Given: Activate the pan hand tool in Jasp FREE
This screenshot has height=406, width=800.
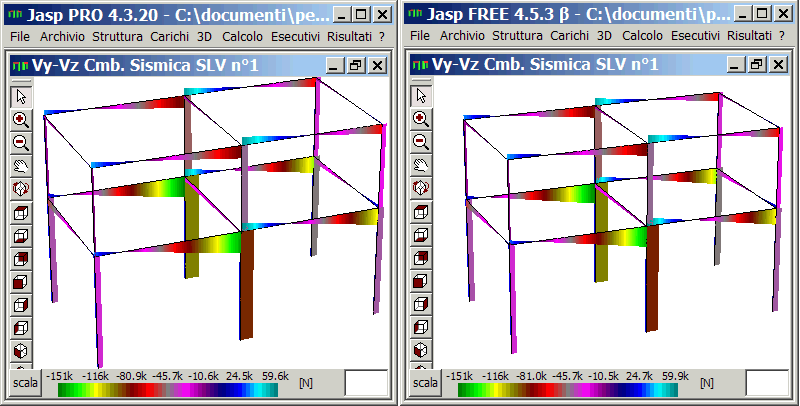Looking at the screenshot, I should point(421,166).
